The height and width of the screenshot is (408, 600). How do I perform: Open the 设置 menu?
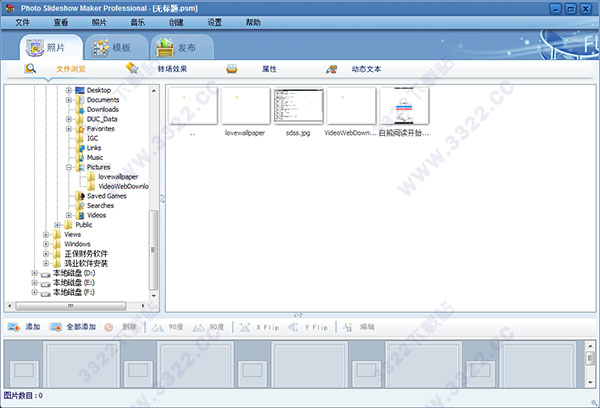[x=215, y=23]
